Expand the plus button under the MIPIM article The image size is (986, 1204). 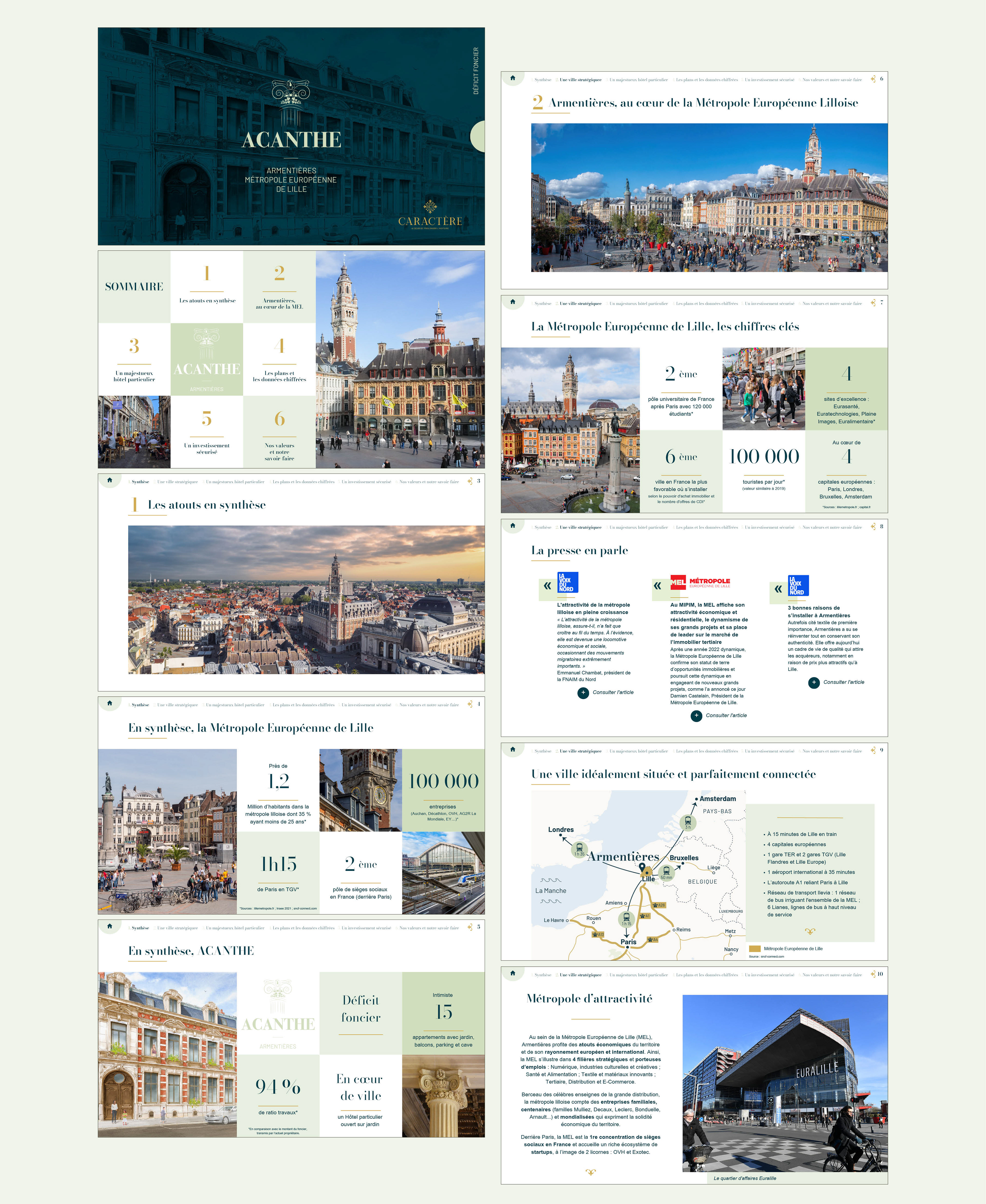pos(696,716)
